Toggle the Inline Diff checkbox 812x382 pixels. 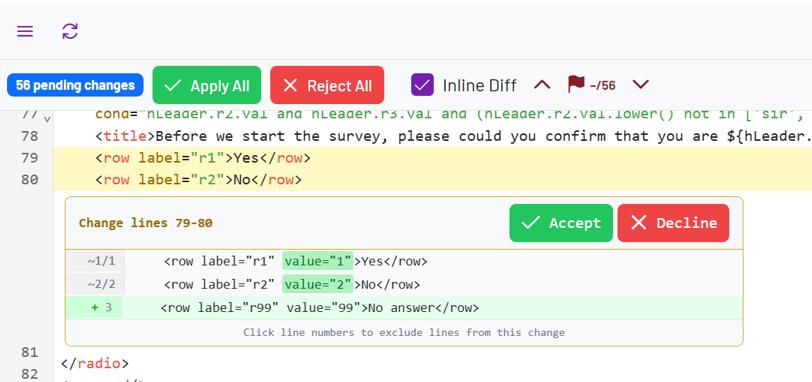tap(423, 85)
